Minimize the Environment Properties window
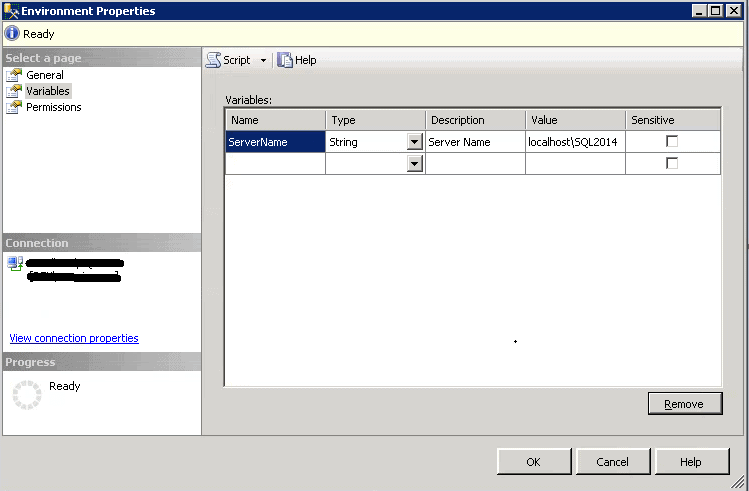The image size is (749, 491). click(x=699, y=11)
